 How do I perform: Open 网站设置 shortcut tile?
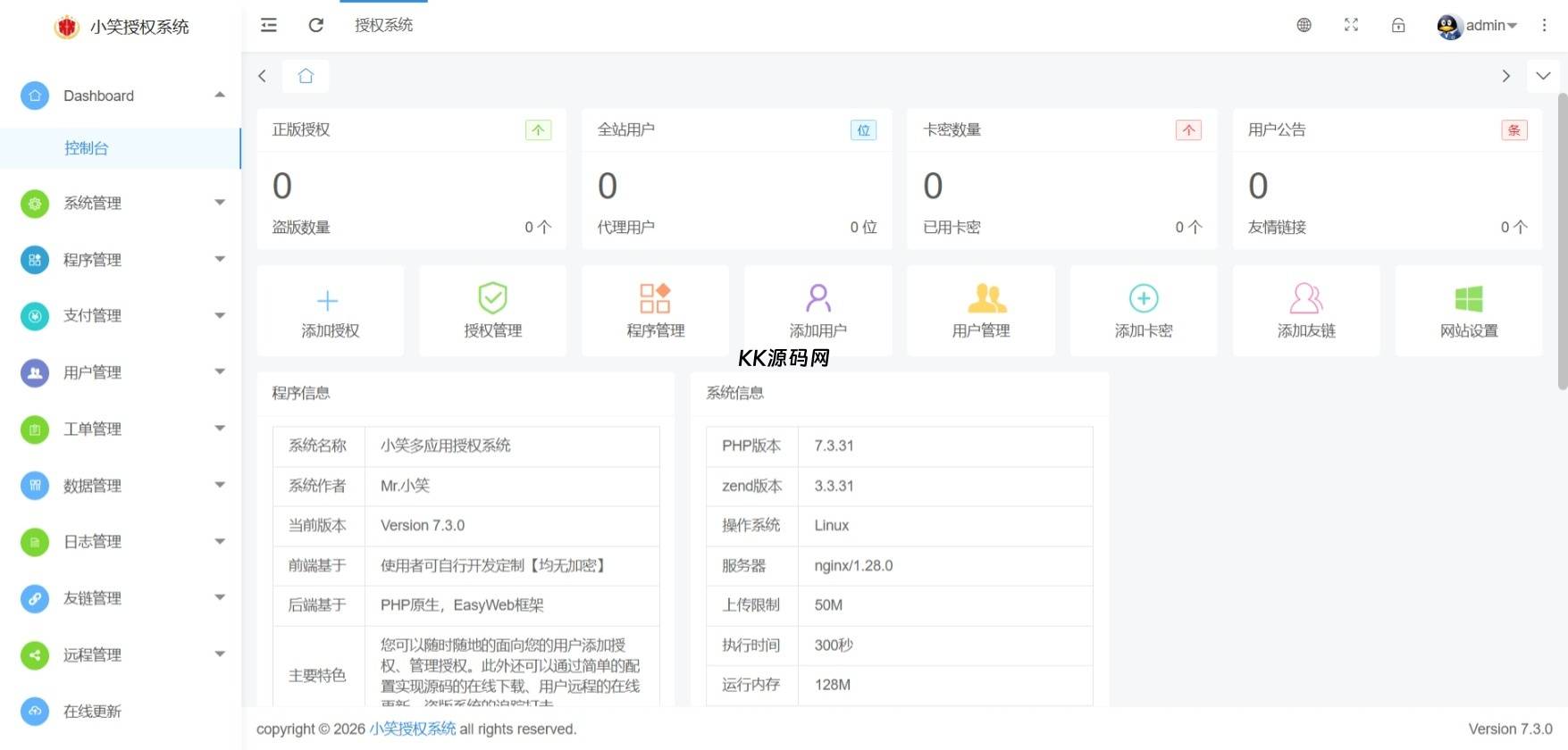[x=1468, y=312]
